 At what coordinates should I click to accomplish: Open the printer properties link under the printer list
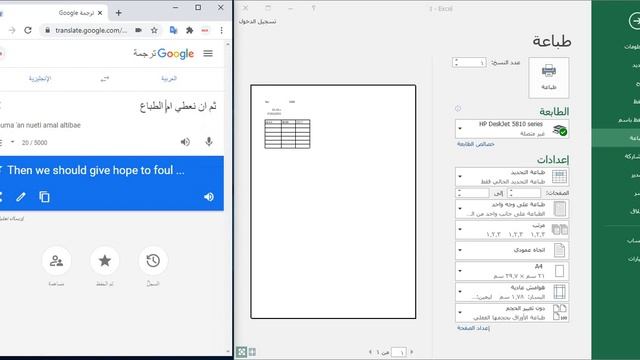(x=476, y=144)
